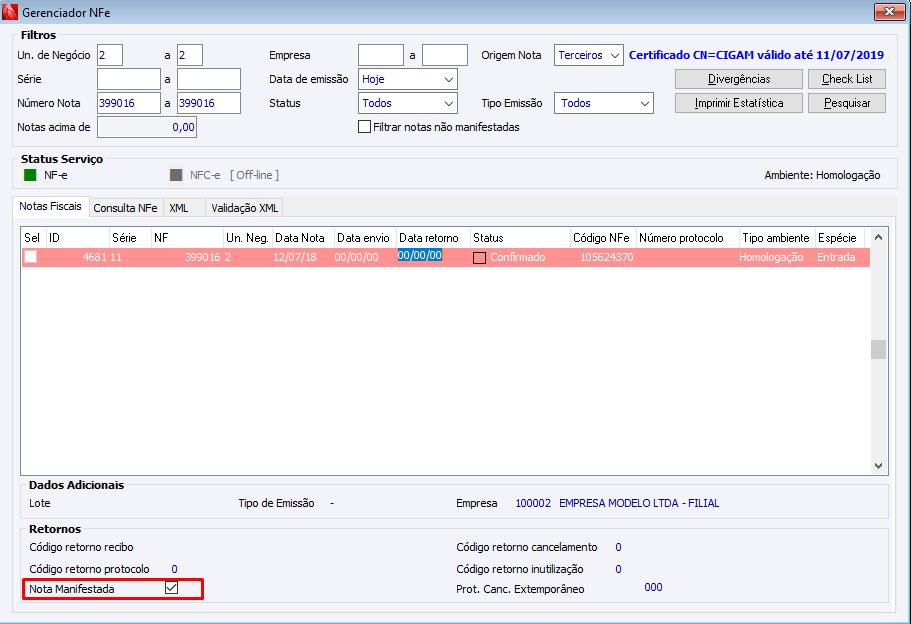The width and height of the screenshot is (911, 624).
Task: Click the Un. de Negócio start field
Action: point(110,55)
